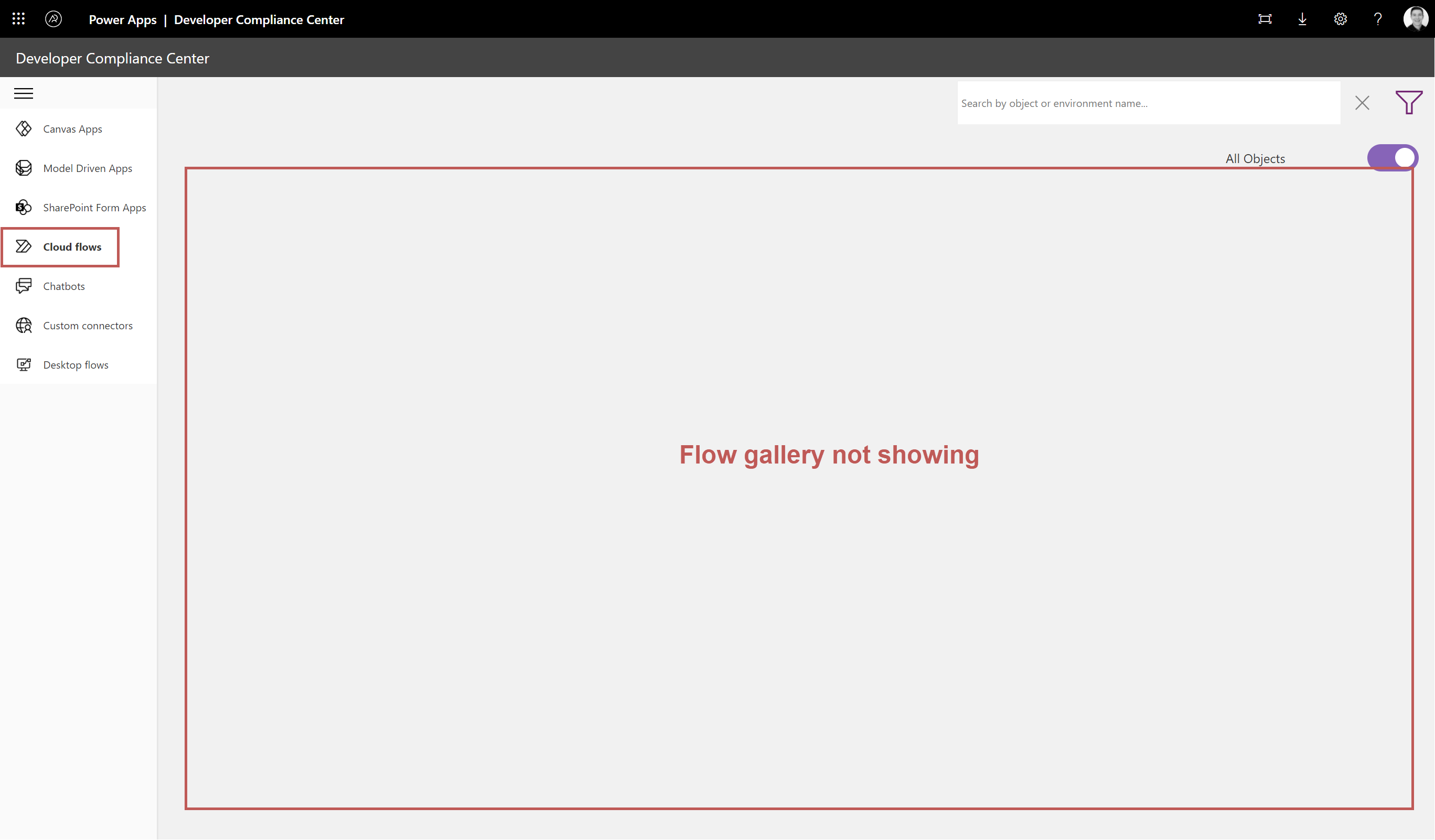Click the search by object field
This screenshot has width=1435, height=840.
click(1149, 102)
